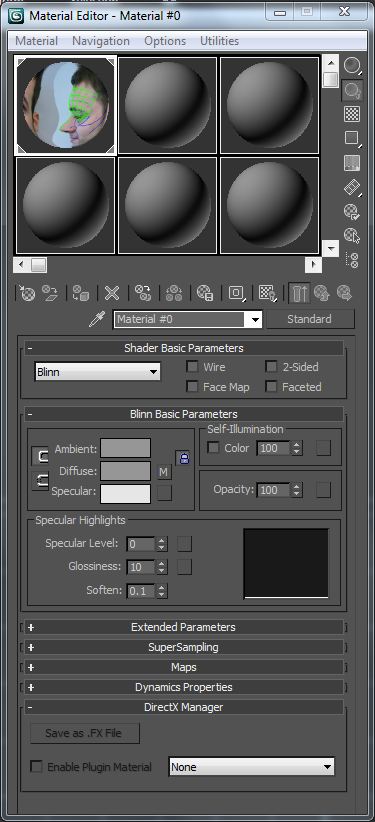The image size is (375, 822).
Task: Open the Utilities menu
Action: click(219, 41)
